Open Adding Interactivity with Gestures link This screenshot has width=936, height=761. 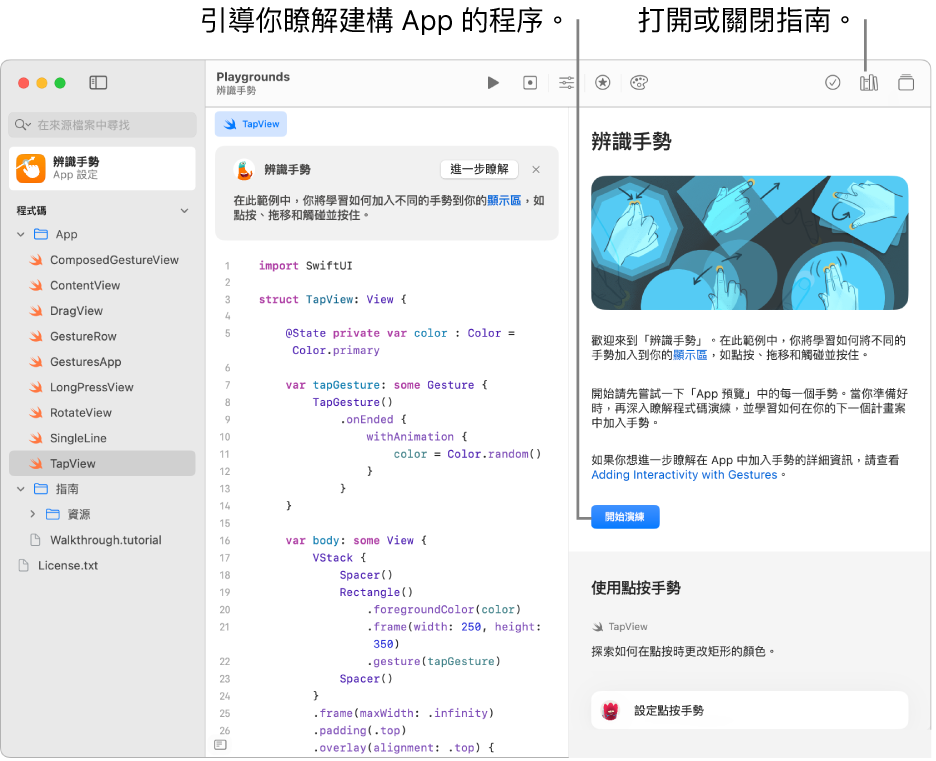(x=684, y=475)
